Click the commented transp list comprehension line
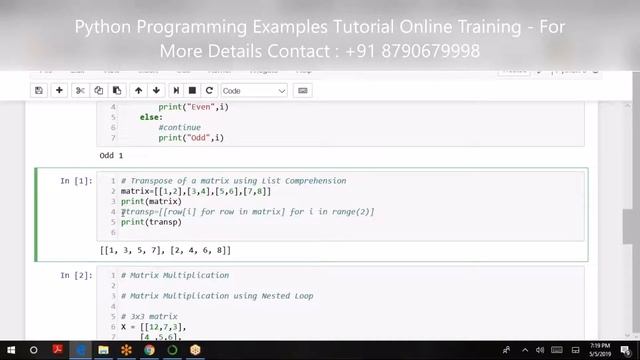This screenshot has height=360, width=640. (x=247, y=212)
